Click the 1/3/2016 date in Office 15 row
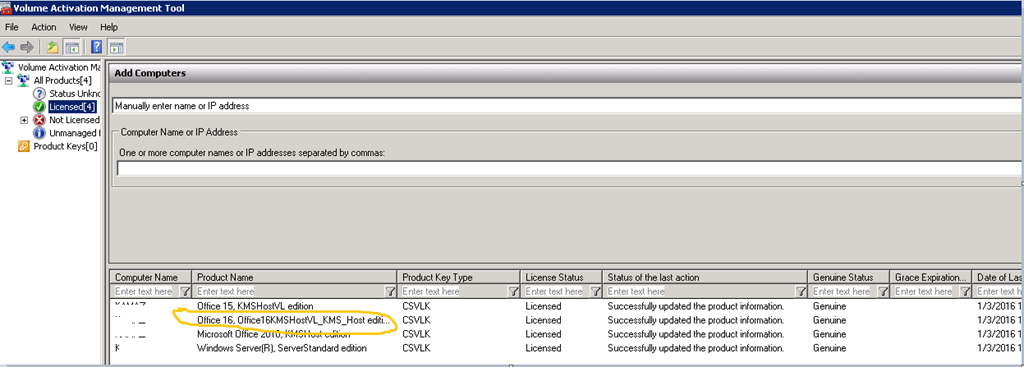Screen dimensions: 1024x367 pos(1000,306)
